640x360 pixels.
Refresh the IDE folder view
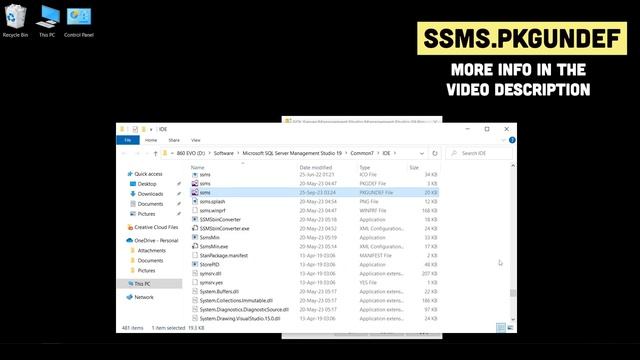[435, 153]
